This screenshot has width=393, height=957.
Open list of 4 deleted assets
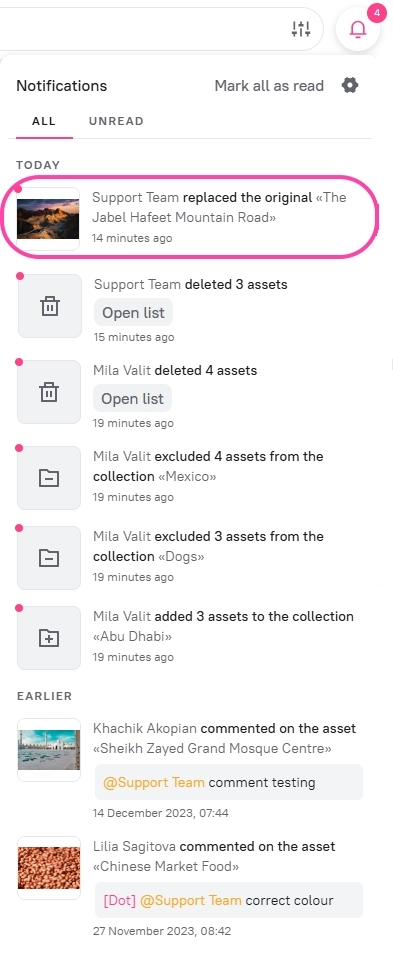(132, 399)
